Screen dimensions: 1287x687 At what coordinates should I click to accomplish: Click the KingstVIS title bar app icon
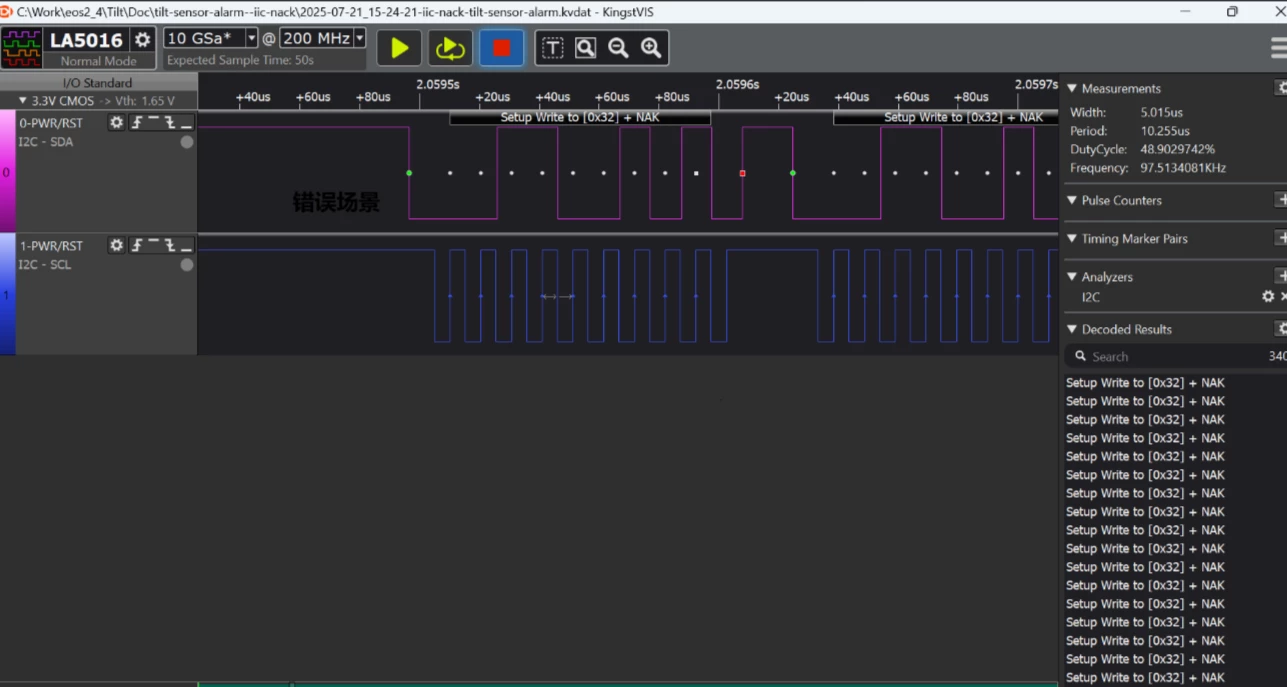(7, 11)
